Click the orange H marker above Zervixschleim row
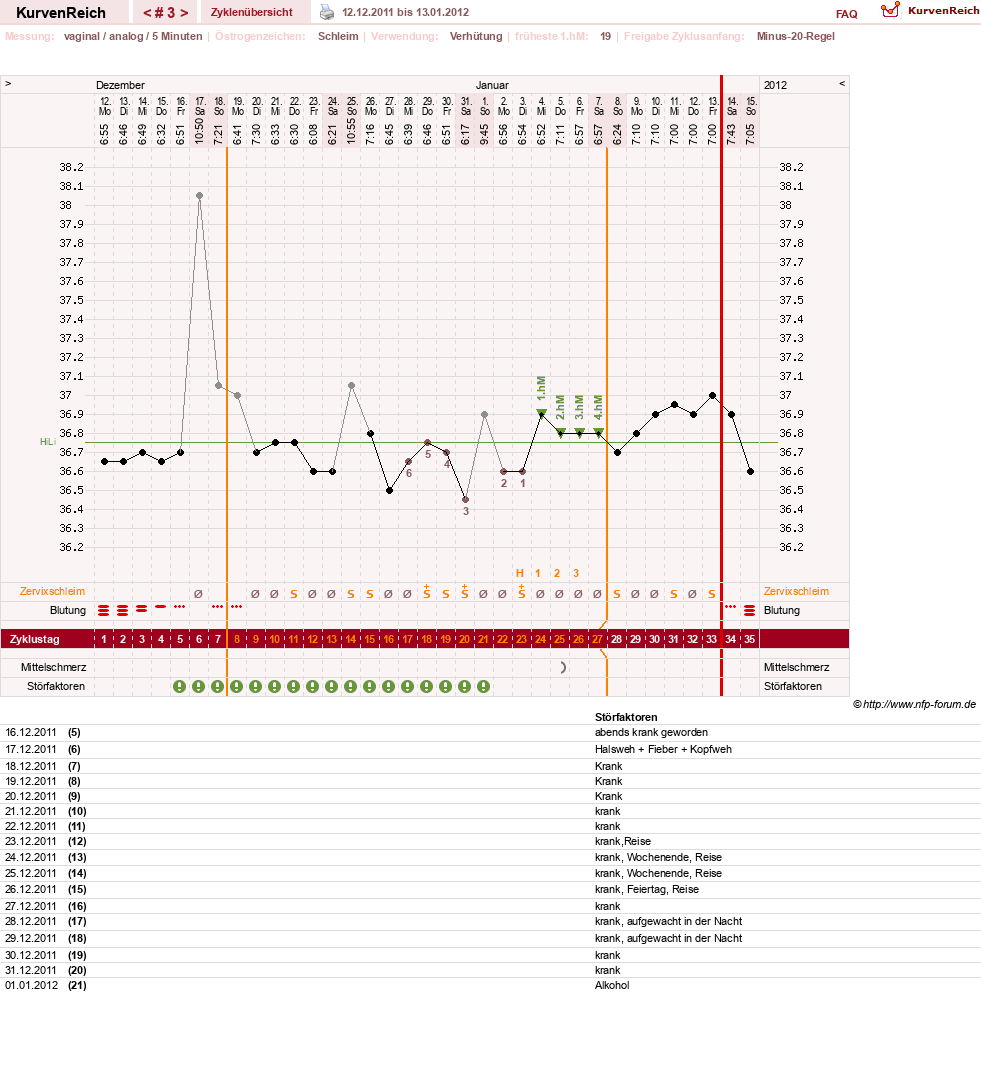 pos(520,573)
